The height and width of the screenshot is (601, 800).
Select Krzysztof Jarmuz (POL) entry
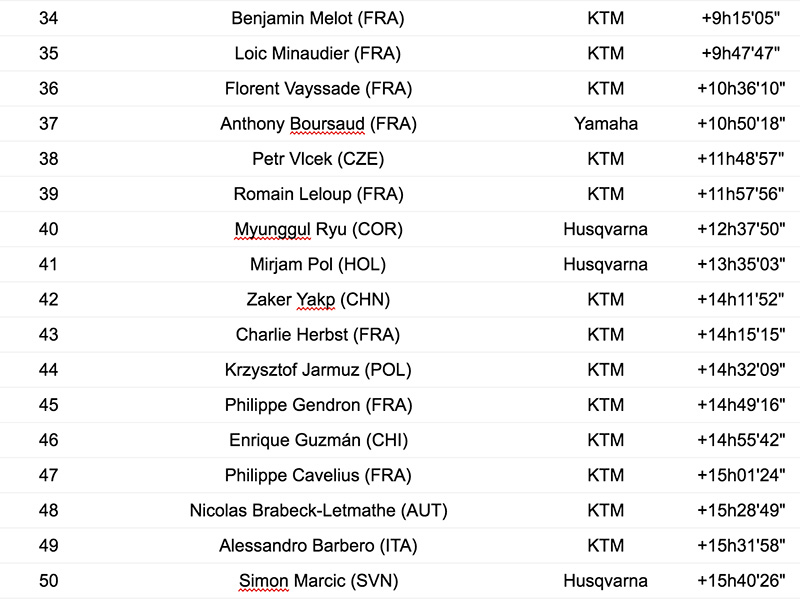tap(318, 370)
